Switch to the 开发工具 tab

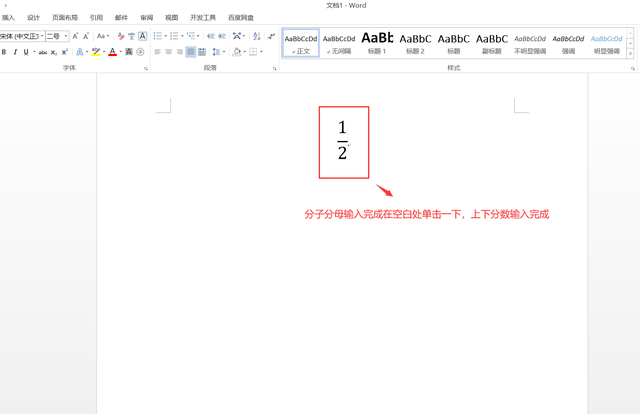(203, 18)
